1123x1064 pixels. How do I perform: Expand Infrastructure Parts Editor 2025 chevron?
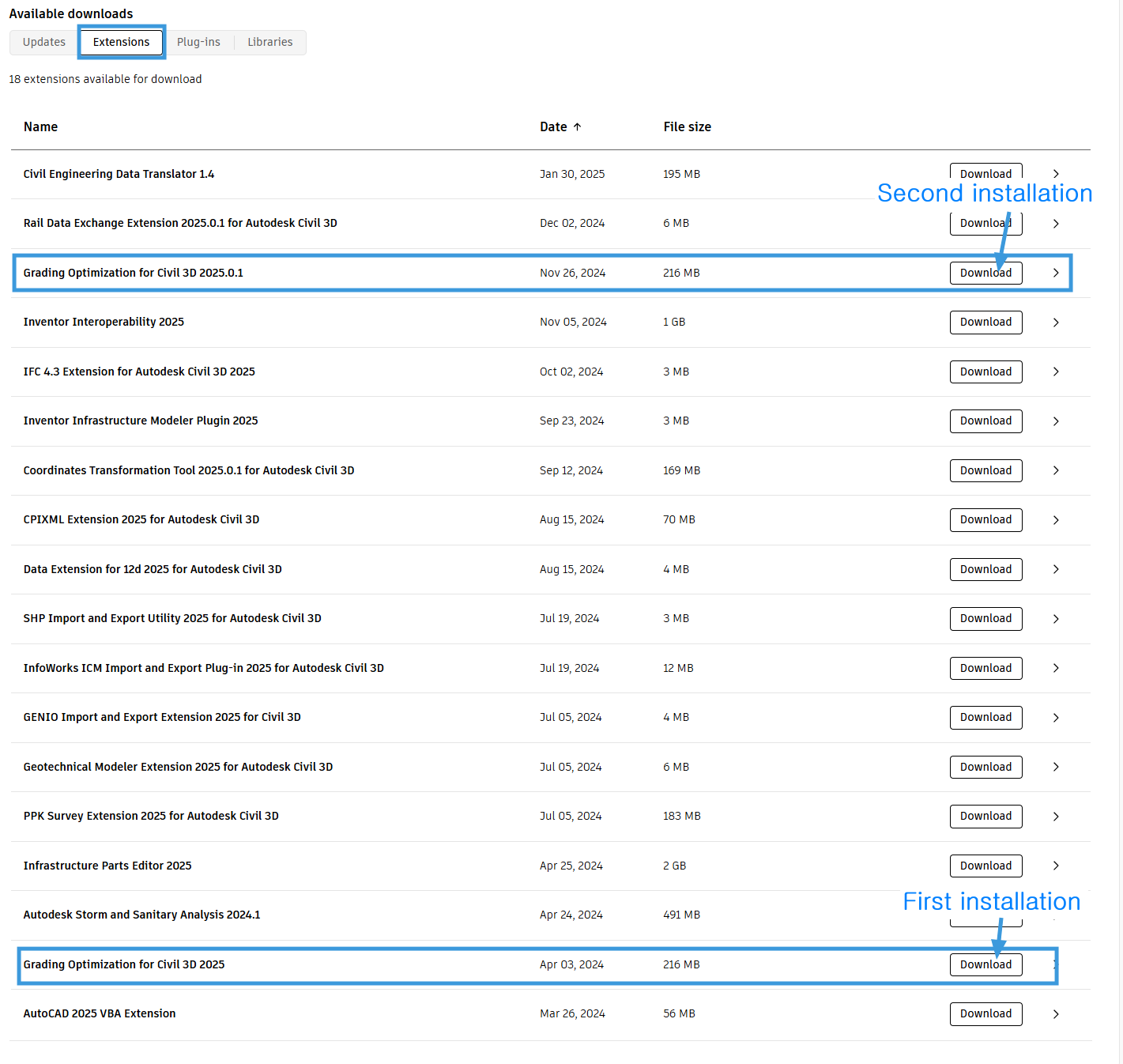click(1056, 866)
